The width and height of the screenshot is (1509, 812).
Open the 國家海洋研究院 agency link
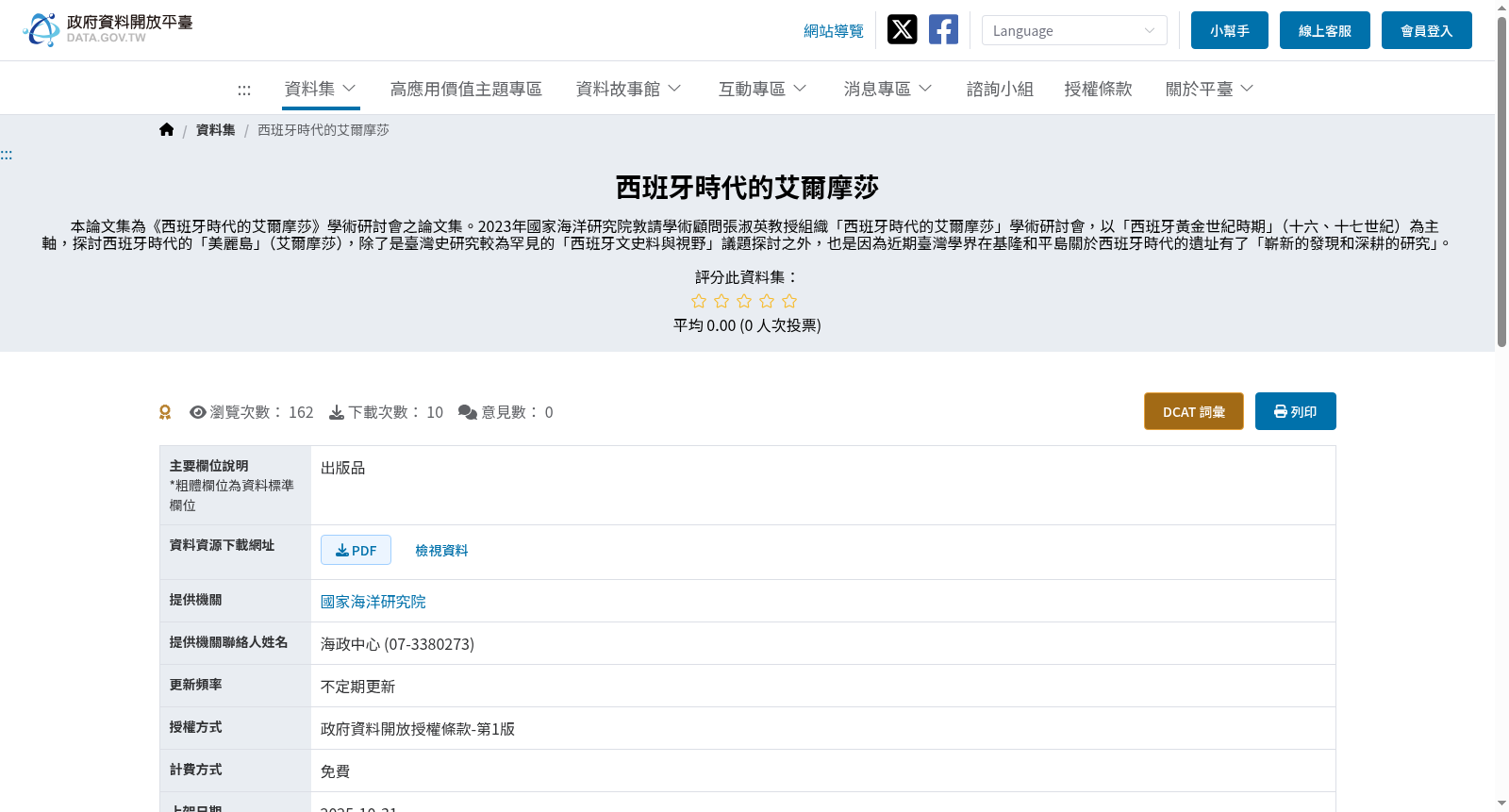pos(373,602)
